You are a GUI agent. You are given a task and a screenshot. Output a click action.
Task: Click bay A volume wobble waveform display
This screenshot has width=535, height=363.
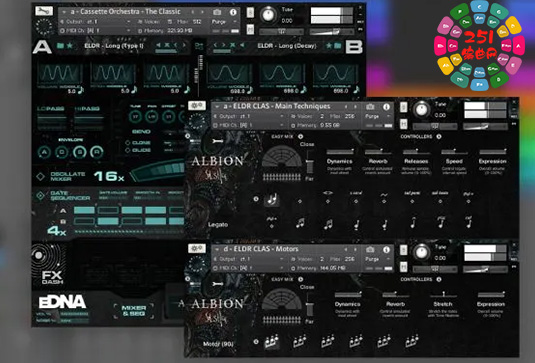[60, 73]
